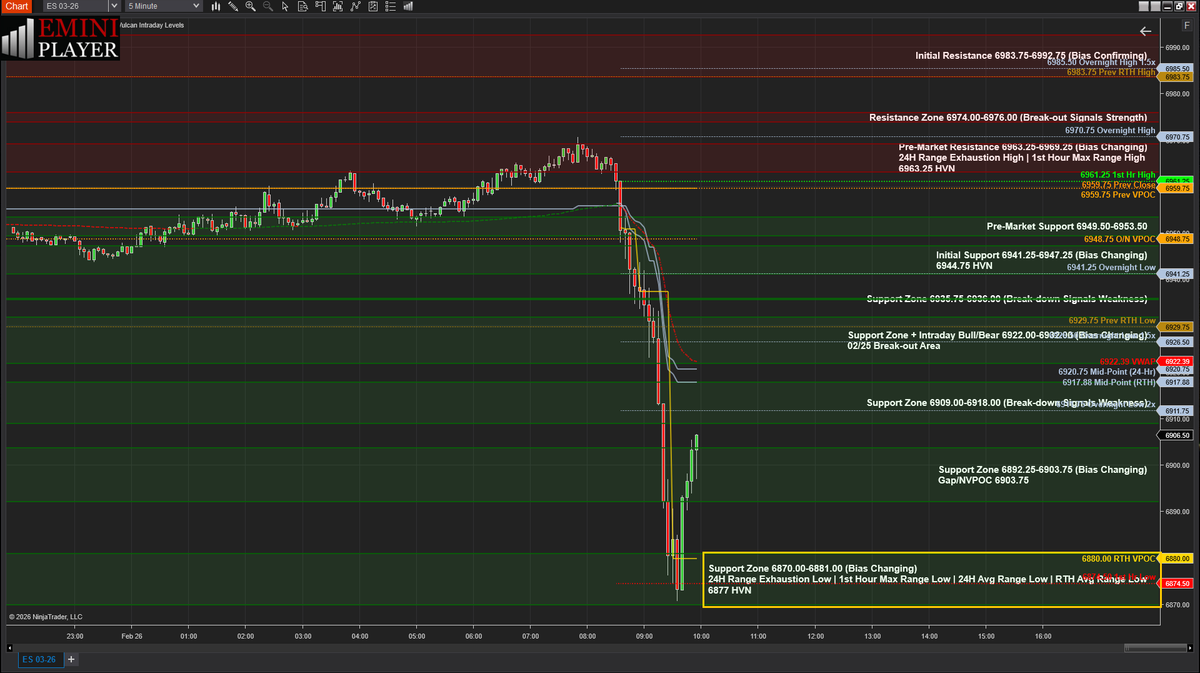Click the 10:00 label on time axis
This screenshot has width=1200, height=673.
pyautogui.click(x=701, y=635)
